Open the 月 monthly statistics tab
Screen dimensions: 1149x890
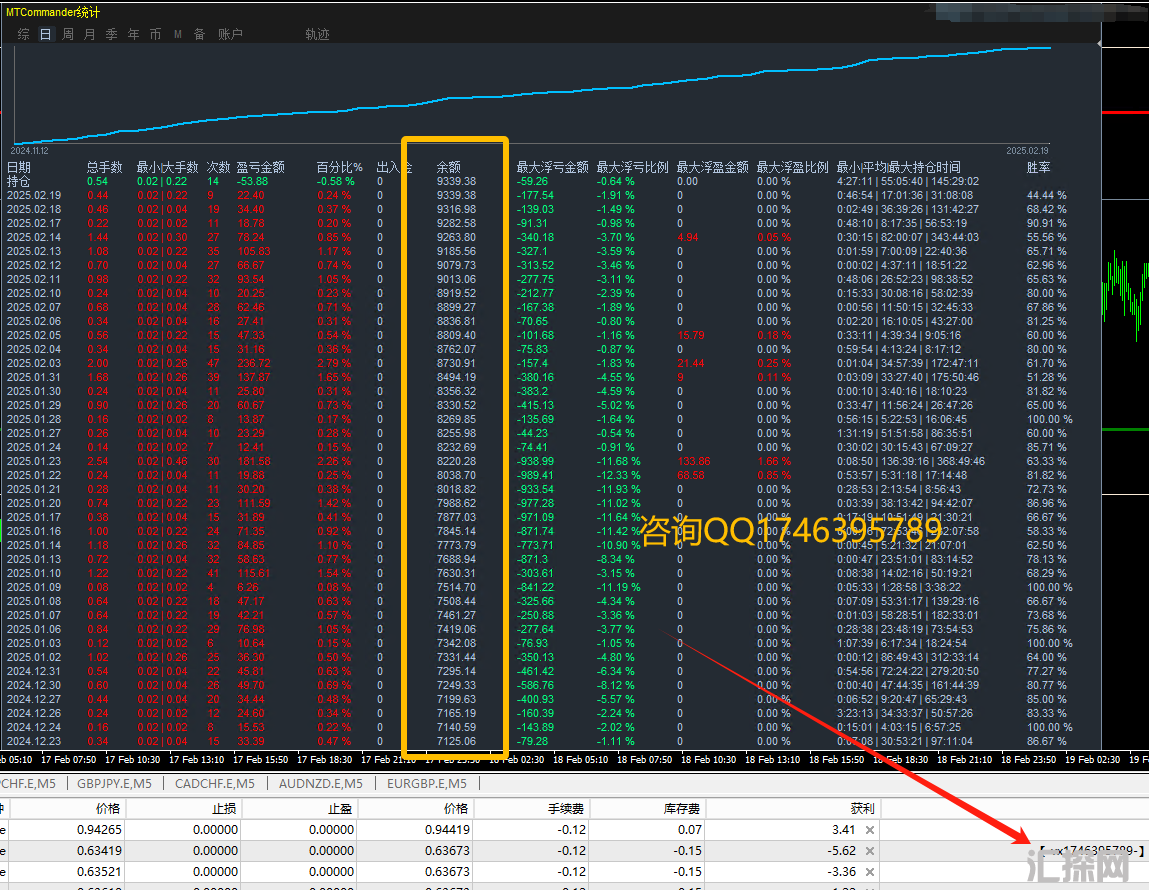click(89, 34)
